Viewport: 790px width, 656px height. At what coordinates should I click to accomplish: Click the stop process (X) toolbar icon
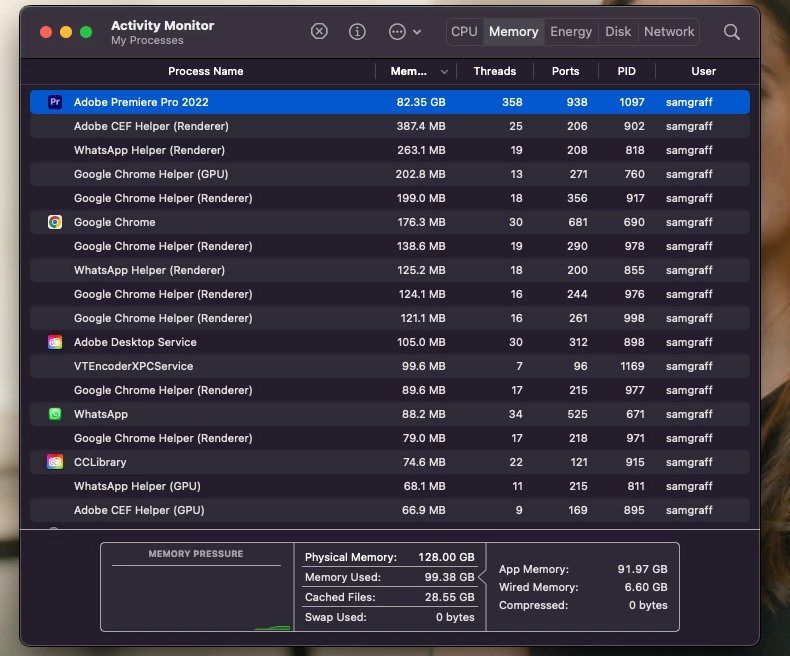coord(319,32)
